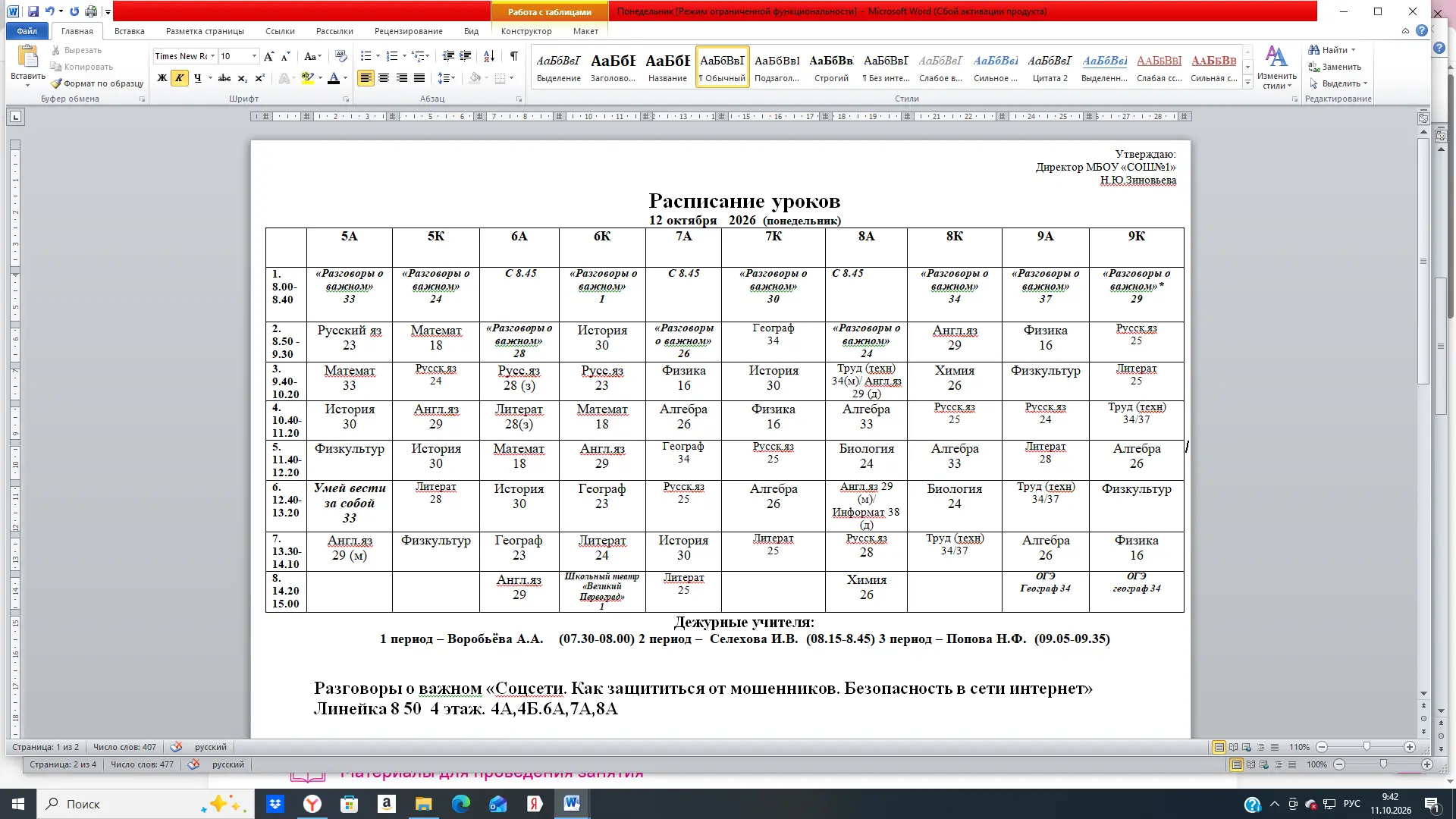Center align the paragraph

pyautogui.click(x=384, y=78)
